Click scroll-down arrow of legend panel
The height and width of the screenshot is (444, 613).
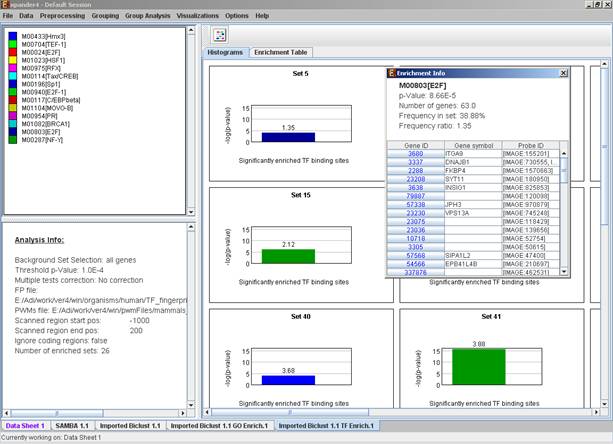tap(191, 212)
